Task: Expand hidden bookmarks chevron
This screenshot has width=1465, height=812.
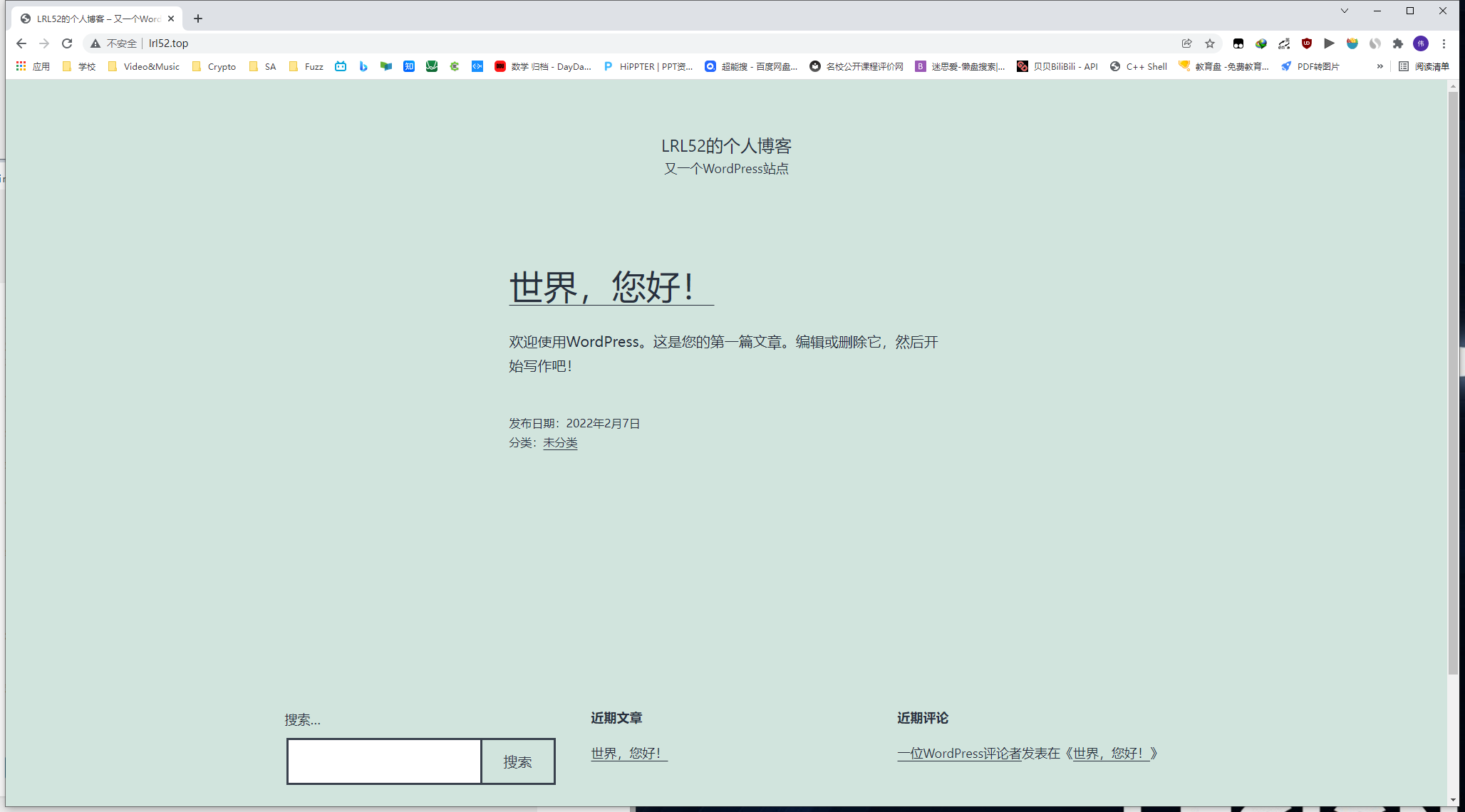Action: point(1380,66)
